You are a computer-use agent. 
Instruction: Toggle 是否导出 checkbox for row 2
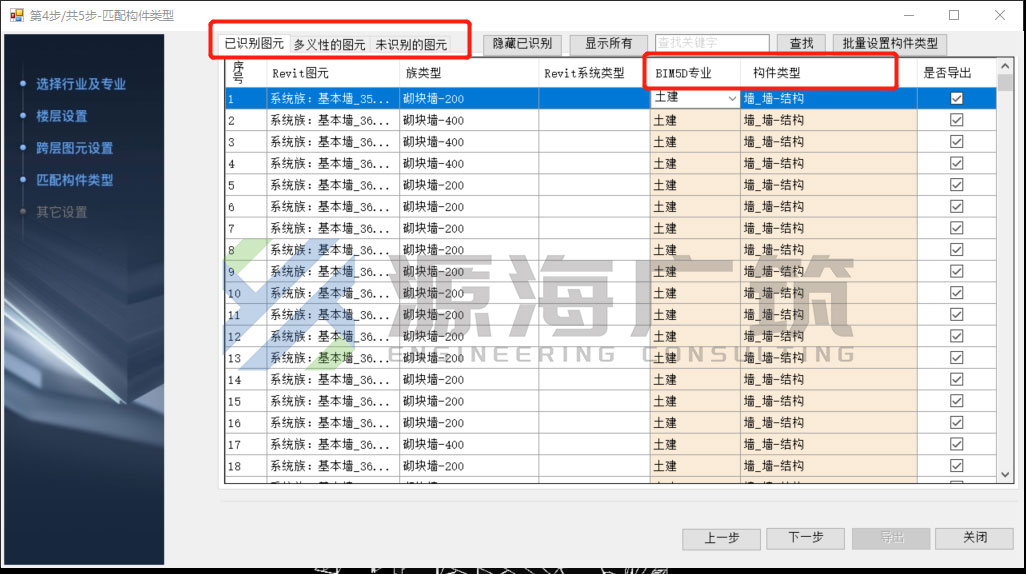tap(957, 120)
